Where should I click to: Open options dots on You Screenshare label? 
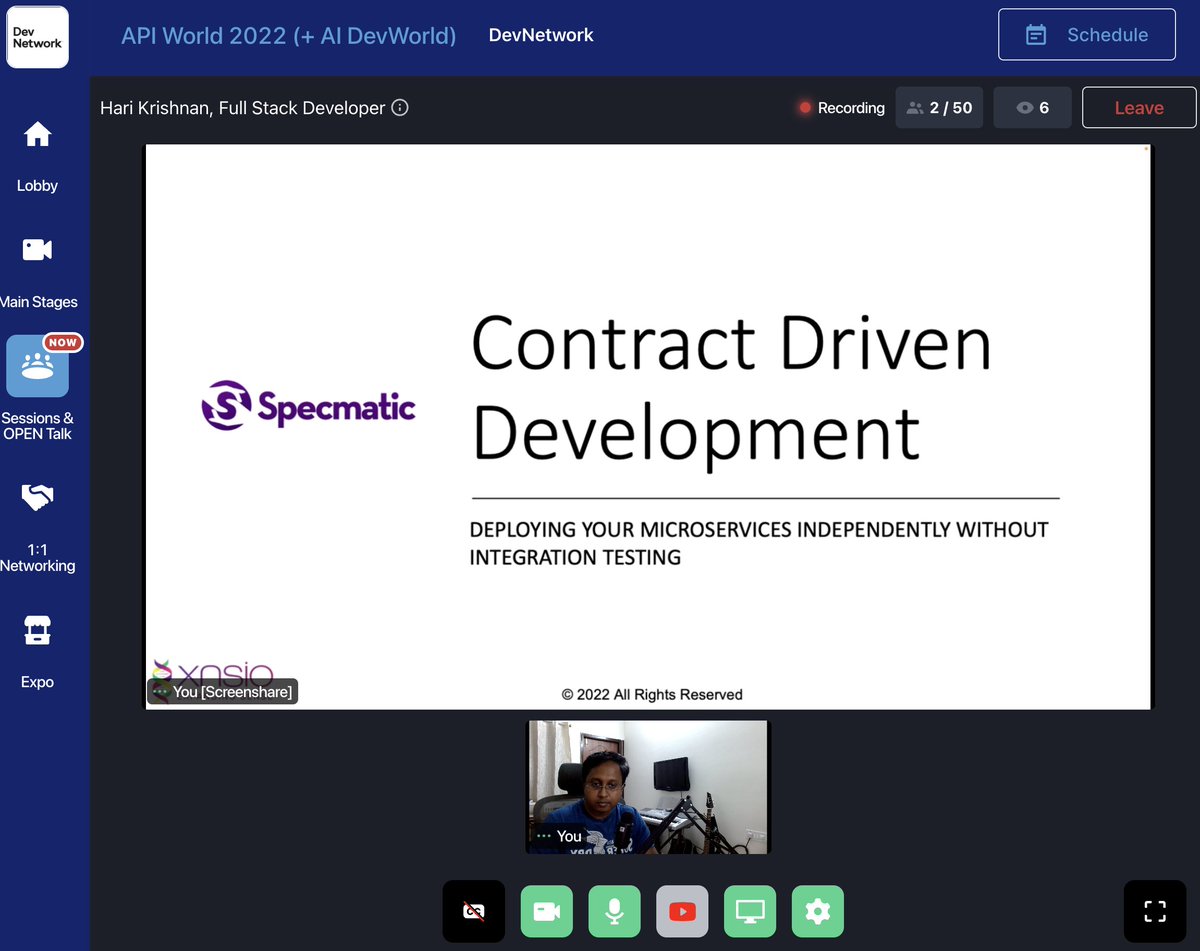pyautogui.click(x=160, y=691)
